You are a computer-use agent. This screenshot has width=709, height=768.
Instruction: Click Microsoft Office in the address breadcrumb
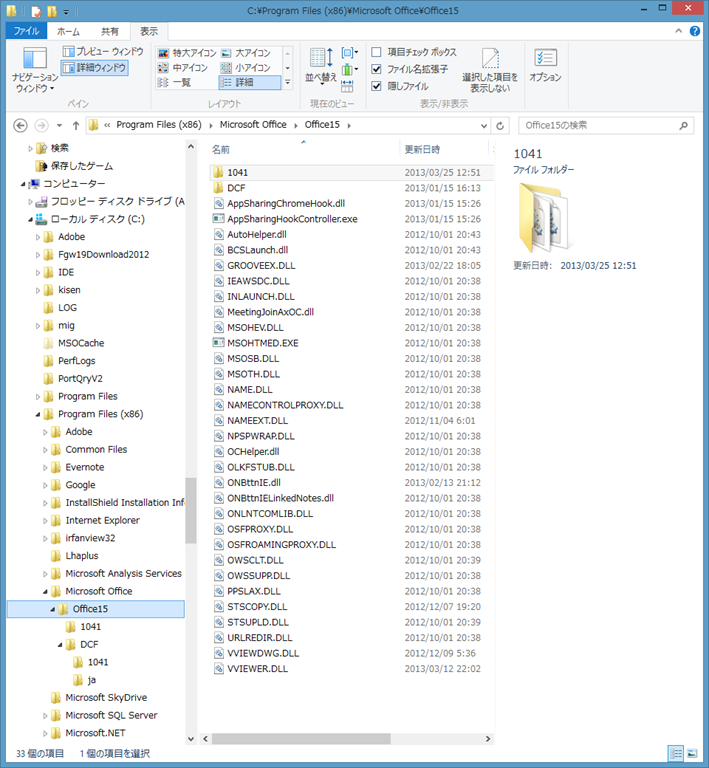pyautogui.click(x=253, y=125)
